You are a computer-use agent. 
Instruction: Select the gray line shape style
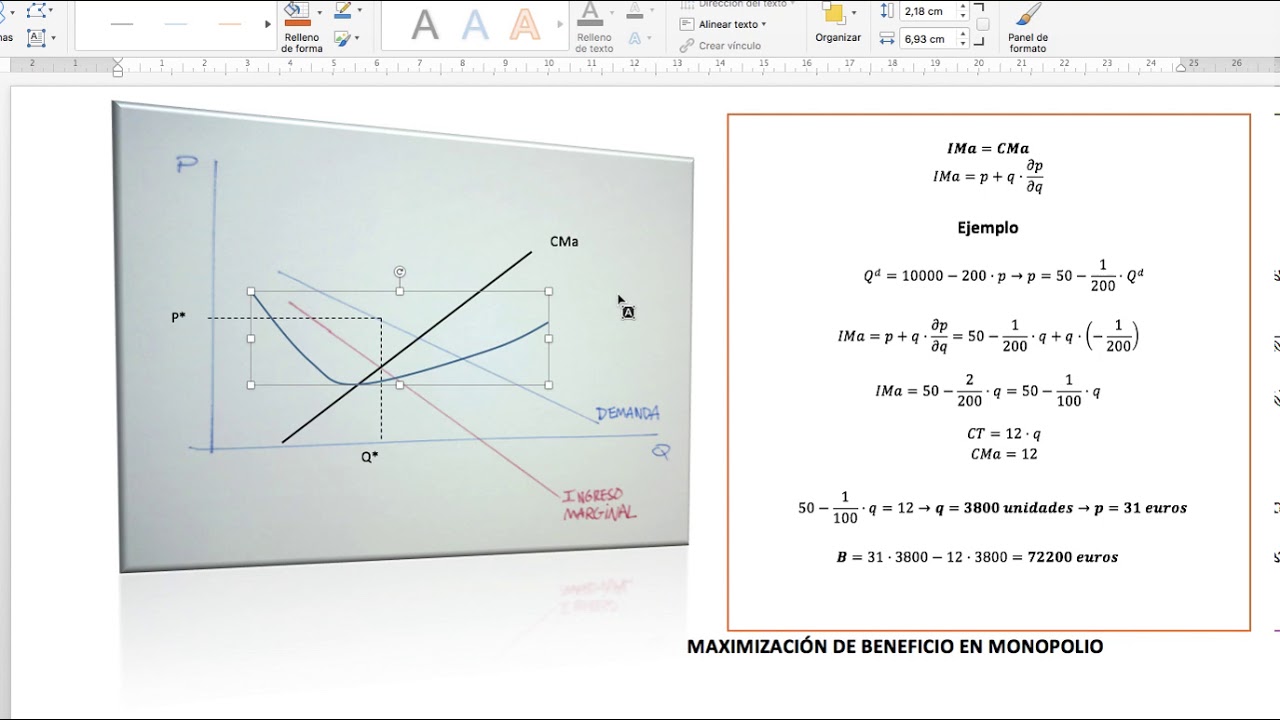(122, 24)
